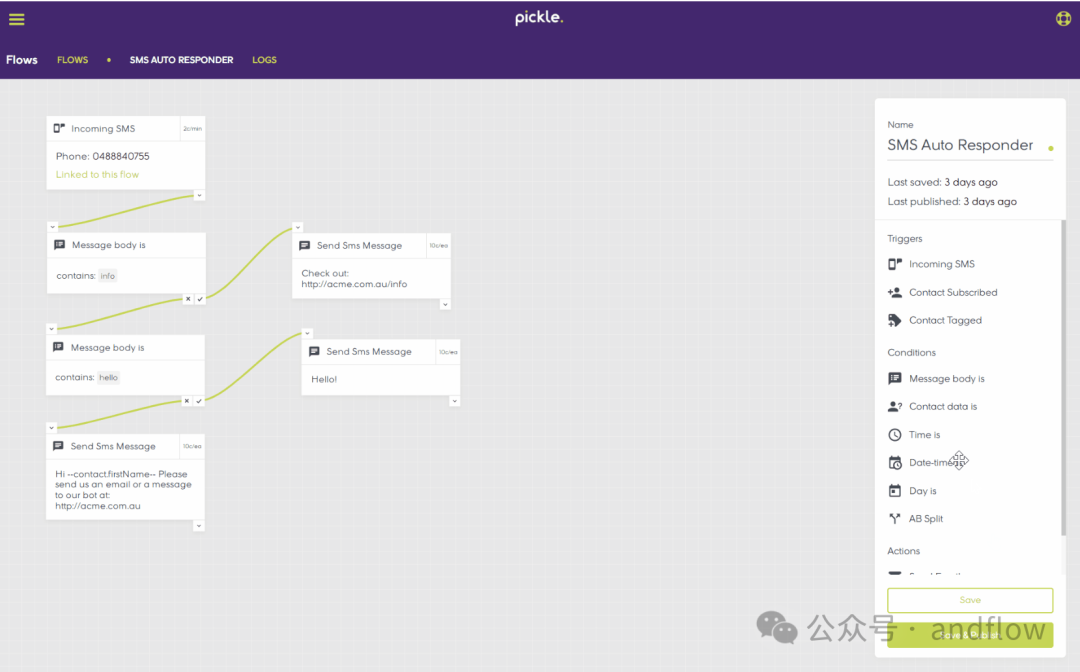Click the Save button
This screenshot has width=1080, height=672.
[x=970, y=600]
